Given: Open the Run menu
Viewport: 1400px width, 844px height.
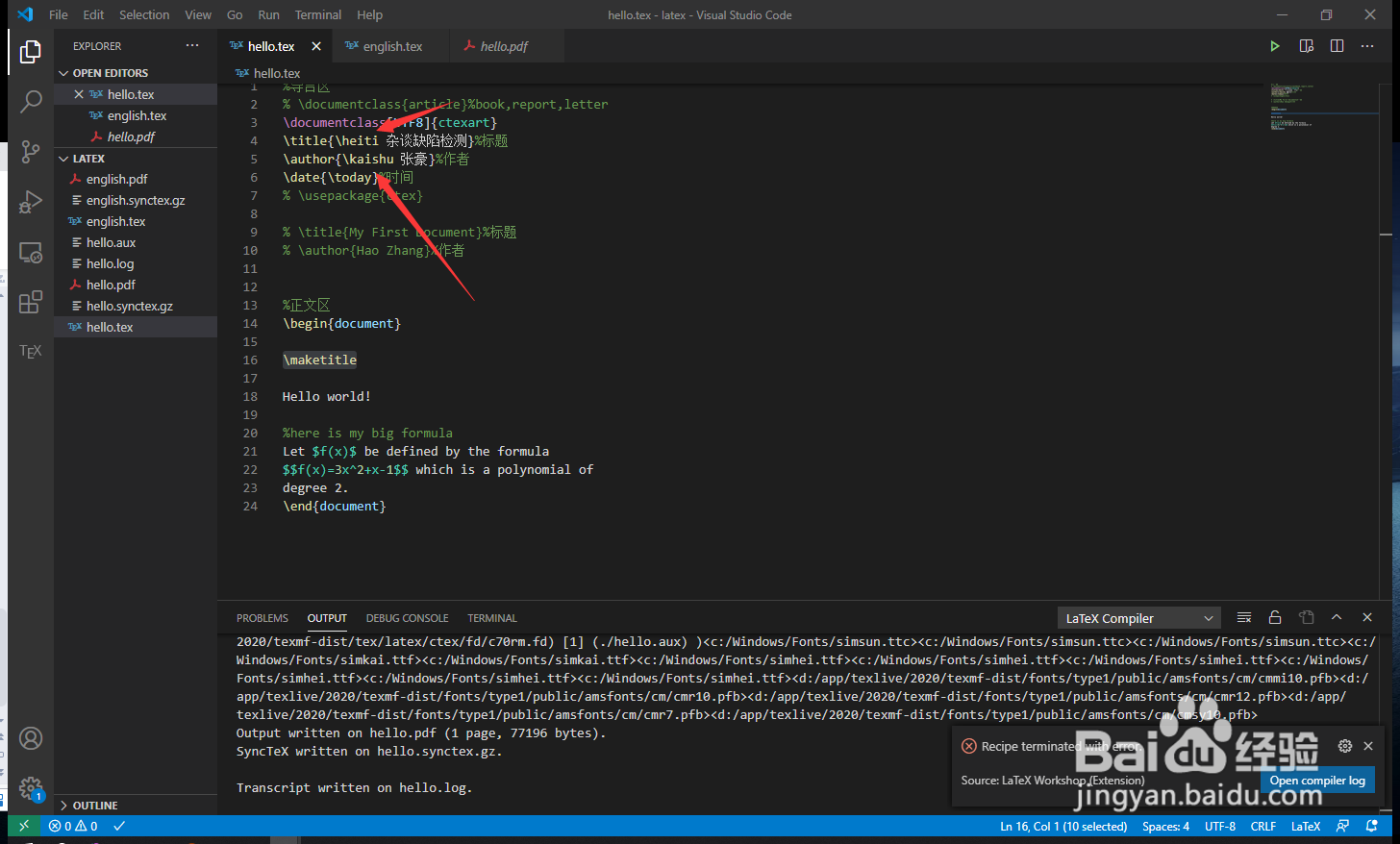Looking at the screenshot, I should click(x=269, y=14).
